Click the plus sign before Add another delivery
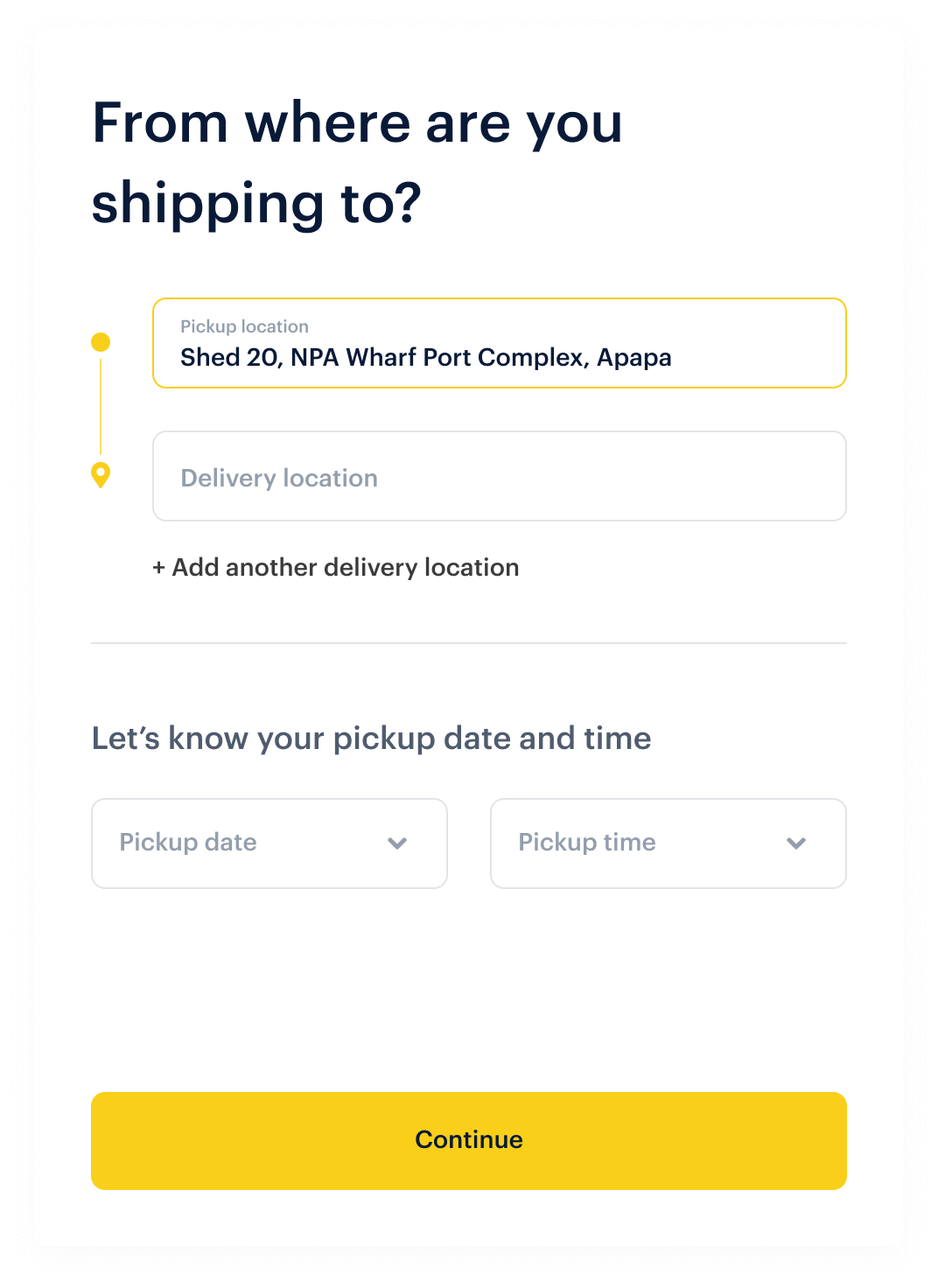938x1288 pixels. (x=158, y=568)
